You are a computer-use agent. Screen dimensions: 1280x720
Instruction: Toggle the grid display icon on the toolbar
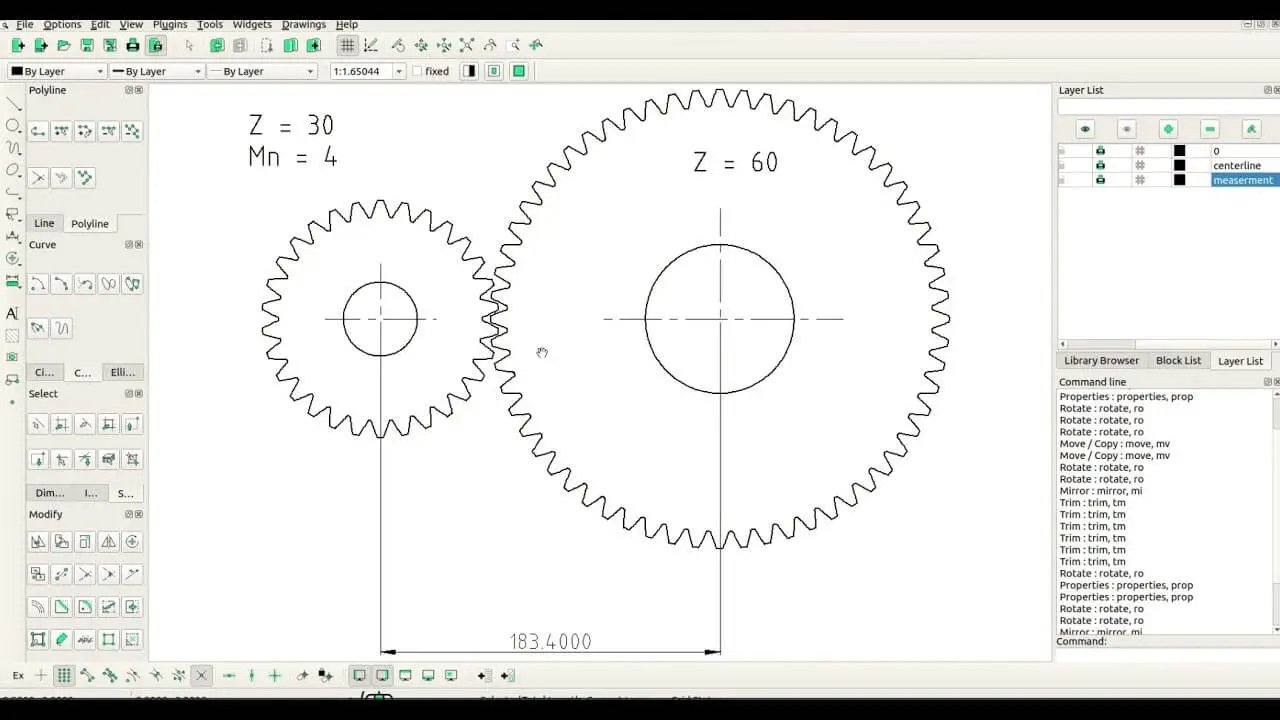click(x=347, y=45)
